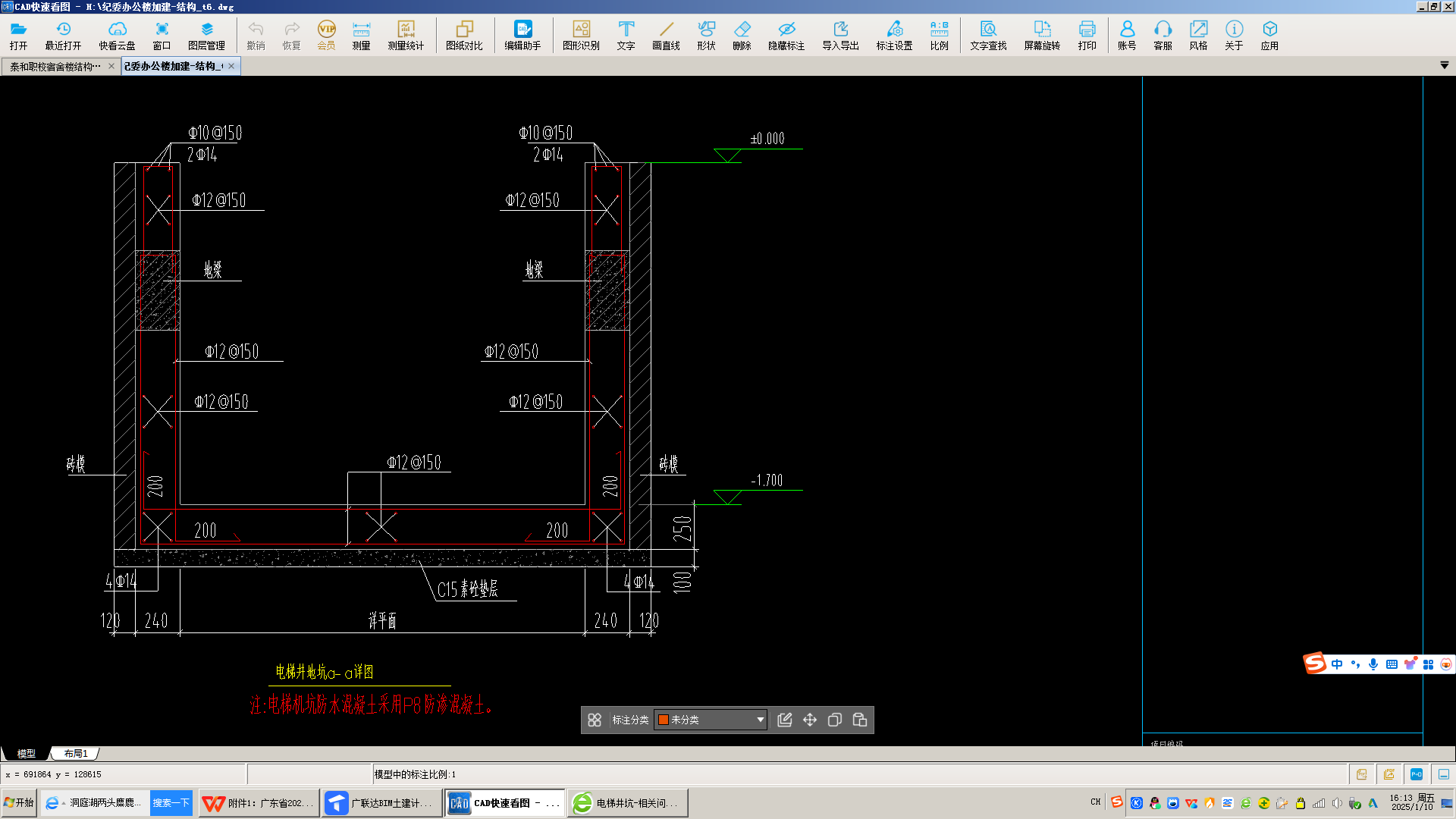Screen dimensions: 1456x819
Task: Click the 窗口 zoom window tool
Action: [x=162, y=35]
